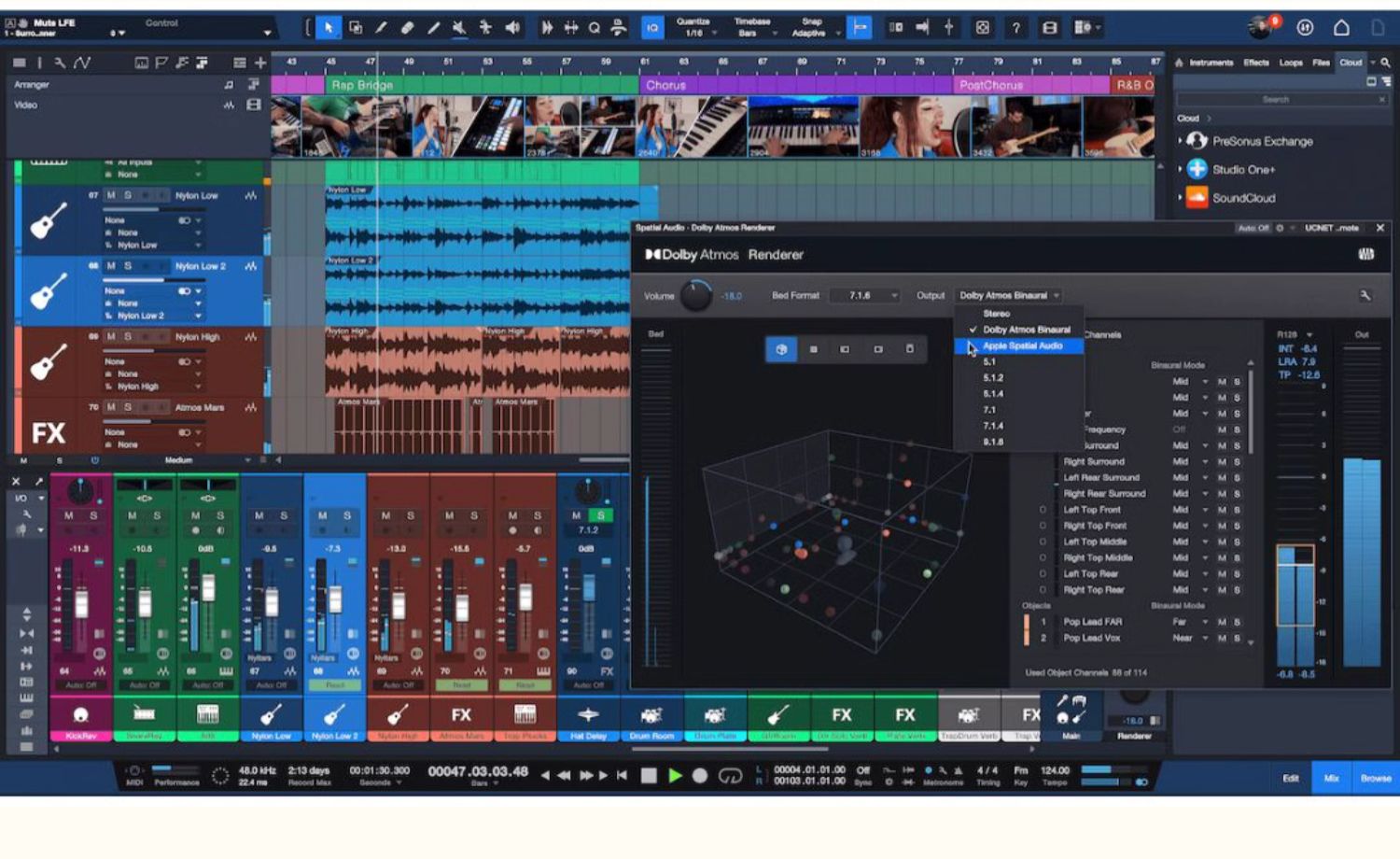Click the Stop button in transport
Screen dimensions: 1400x859
(649, 776)
